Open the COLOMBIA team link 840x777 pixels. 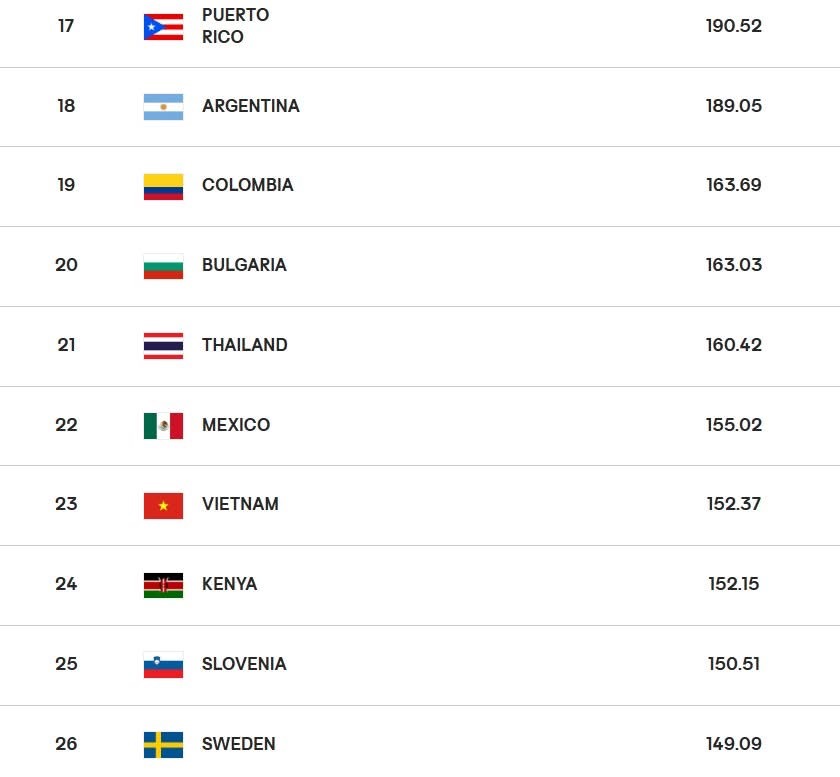(248, 185)
